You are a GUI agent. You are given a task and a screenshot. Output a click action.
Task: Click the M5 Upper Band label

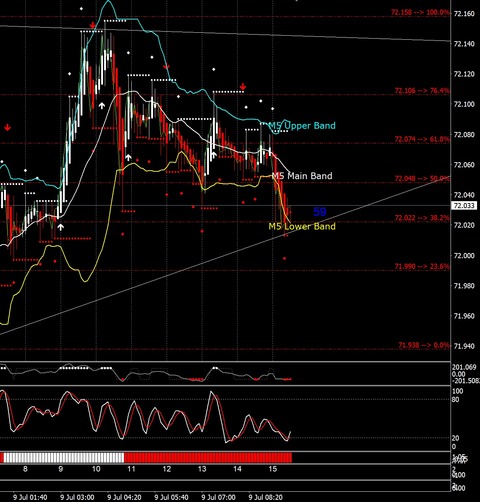pyautogui.click(x=302, y=126)
